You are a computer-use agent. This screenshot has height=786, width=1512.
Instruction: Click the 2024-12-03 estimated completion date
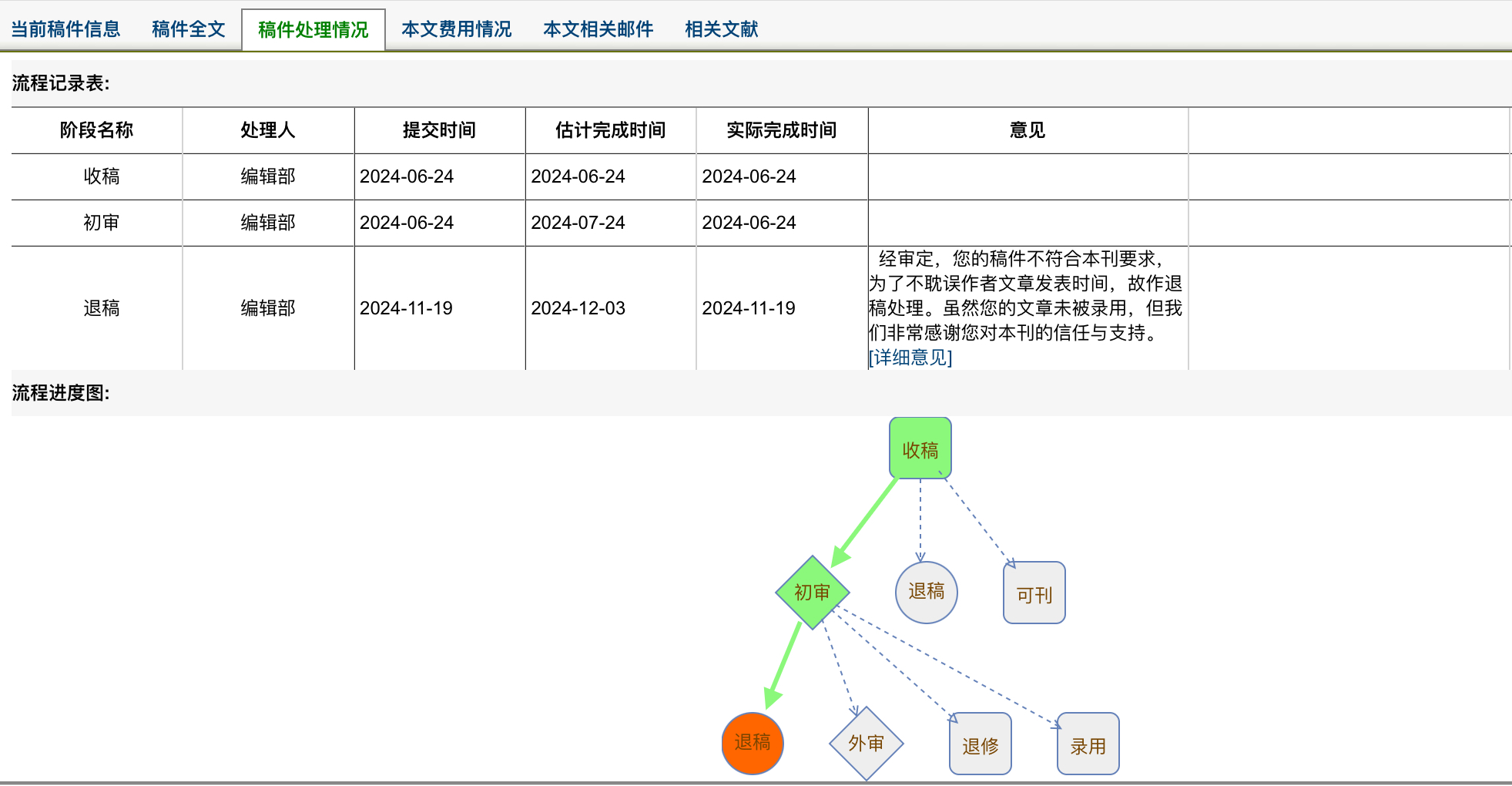tap(578, 308)
